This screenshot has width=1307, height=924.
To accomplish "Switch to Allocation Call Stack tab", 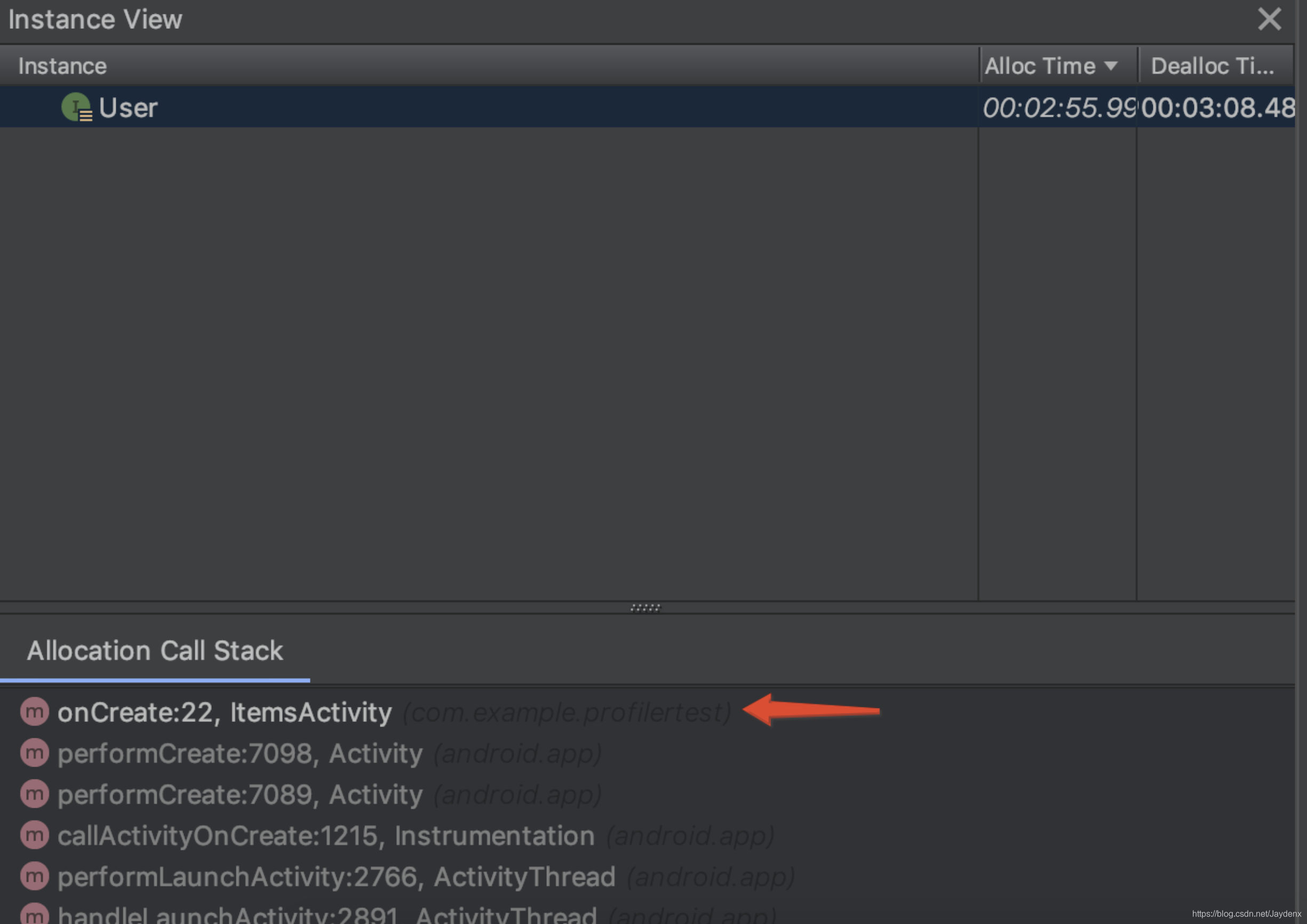I will (x=155, y=651).
